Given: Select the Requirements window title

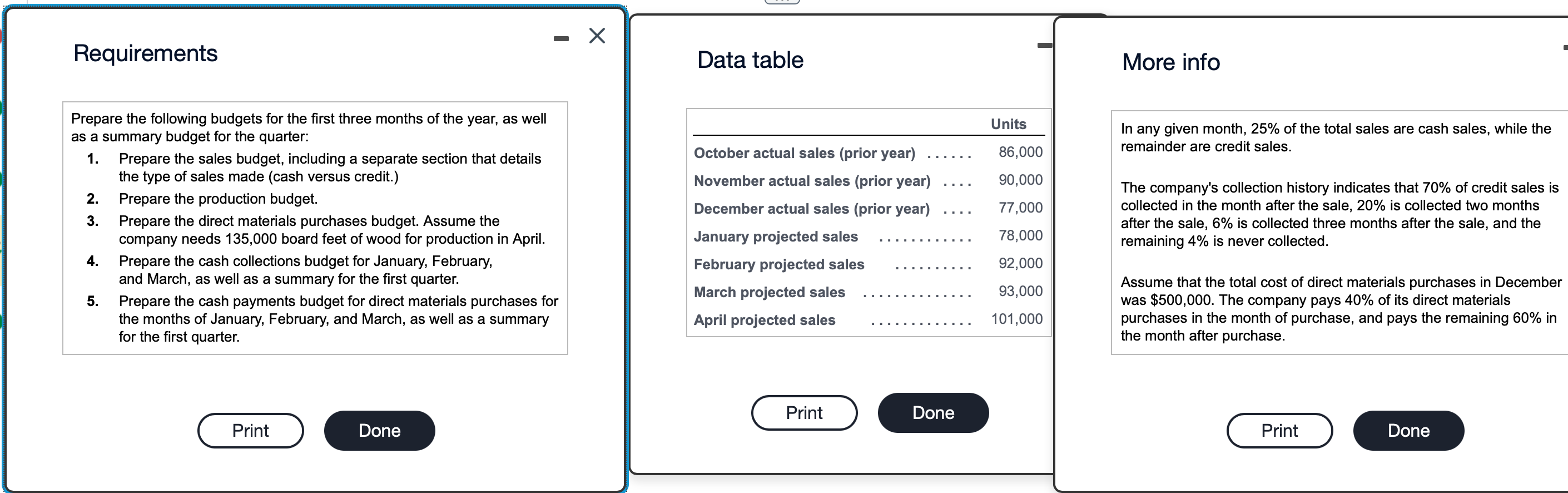Looking at the screenshot, I should [x=146, y=53].
